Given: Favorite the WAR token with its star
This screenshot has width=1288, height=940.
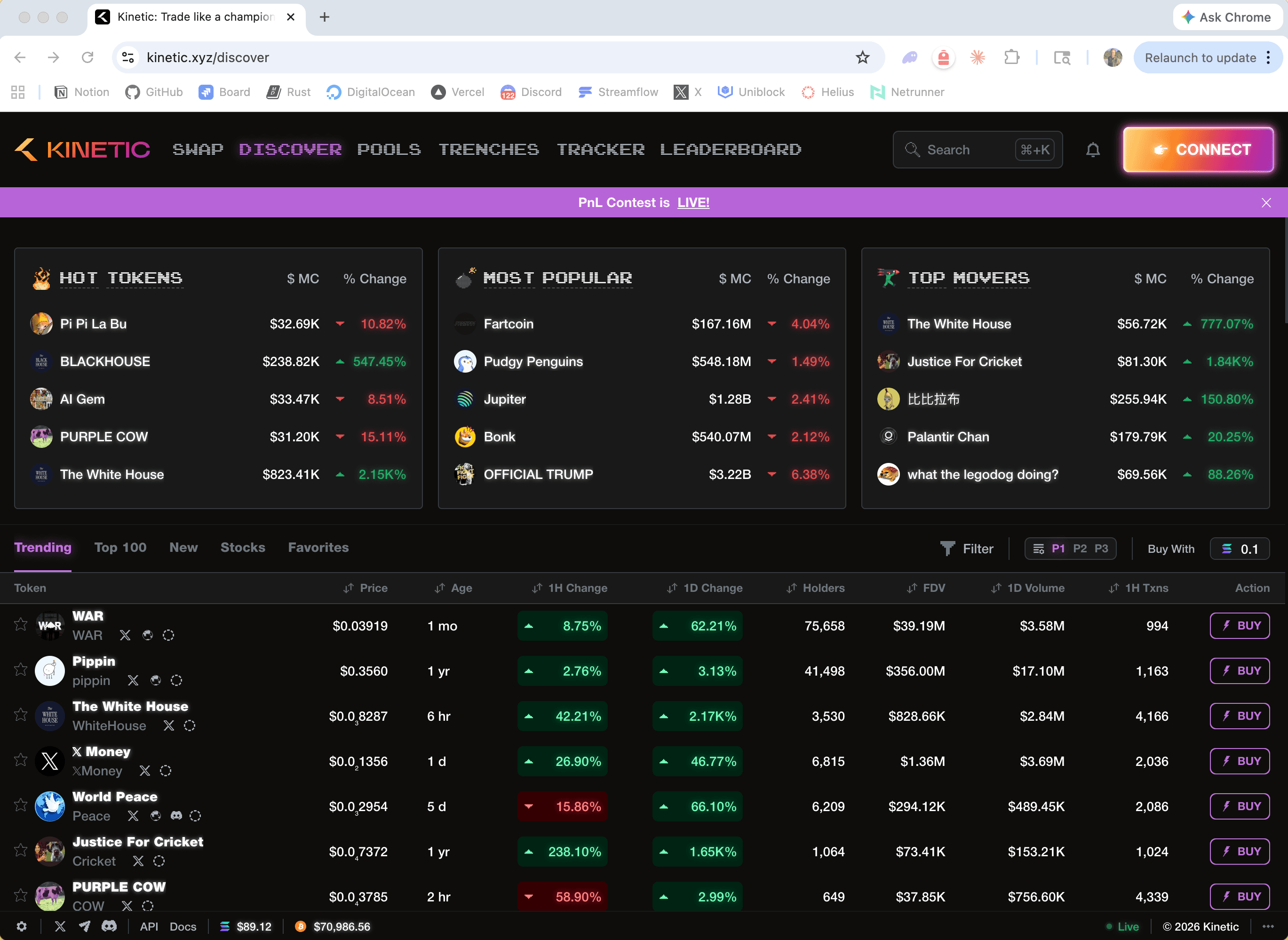Looking at the screenshot, I should tap(21, 624).
